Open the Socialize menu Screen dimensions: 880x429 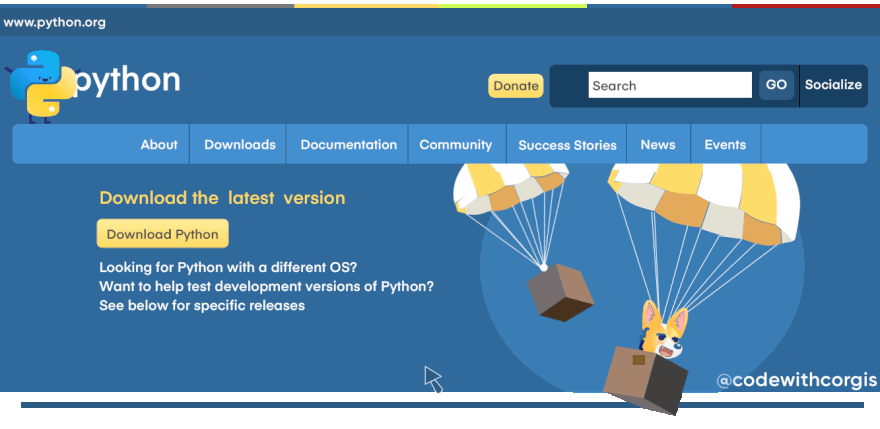pos(833,85)
